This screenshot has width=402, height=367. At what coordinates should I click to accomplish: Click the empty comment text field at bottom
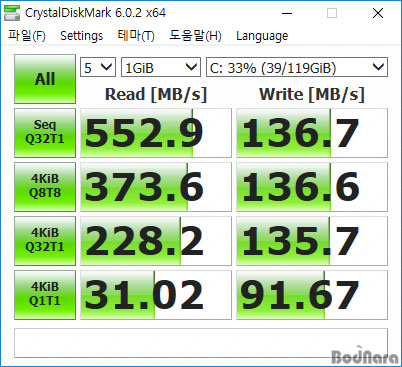click(201, 343)
